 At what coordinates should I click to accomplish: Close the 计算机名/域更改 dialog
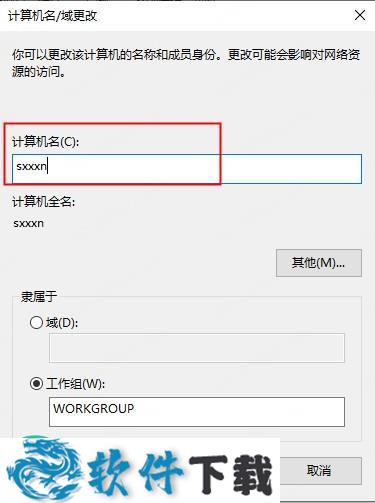360,15
